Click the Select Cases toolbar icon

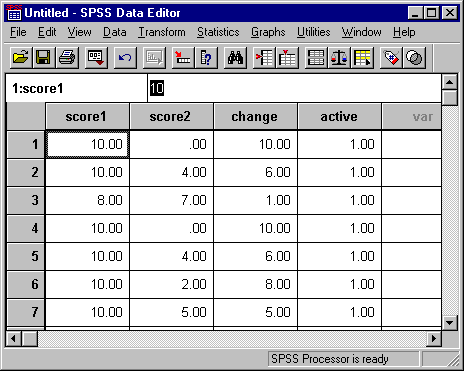click(362, 58)
